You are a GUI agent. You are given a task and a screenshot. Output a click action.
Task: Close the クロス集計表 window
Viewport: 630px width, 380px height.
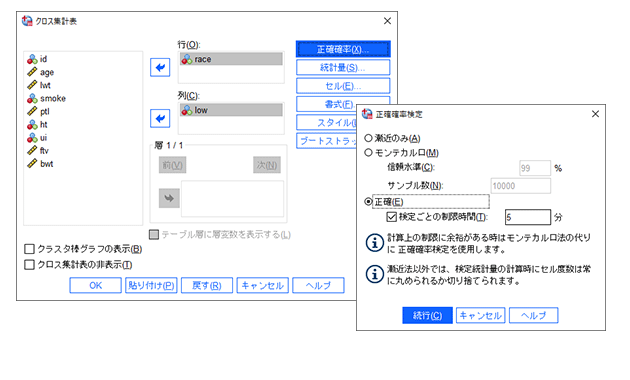(x=387, y=21)
